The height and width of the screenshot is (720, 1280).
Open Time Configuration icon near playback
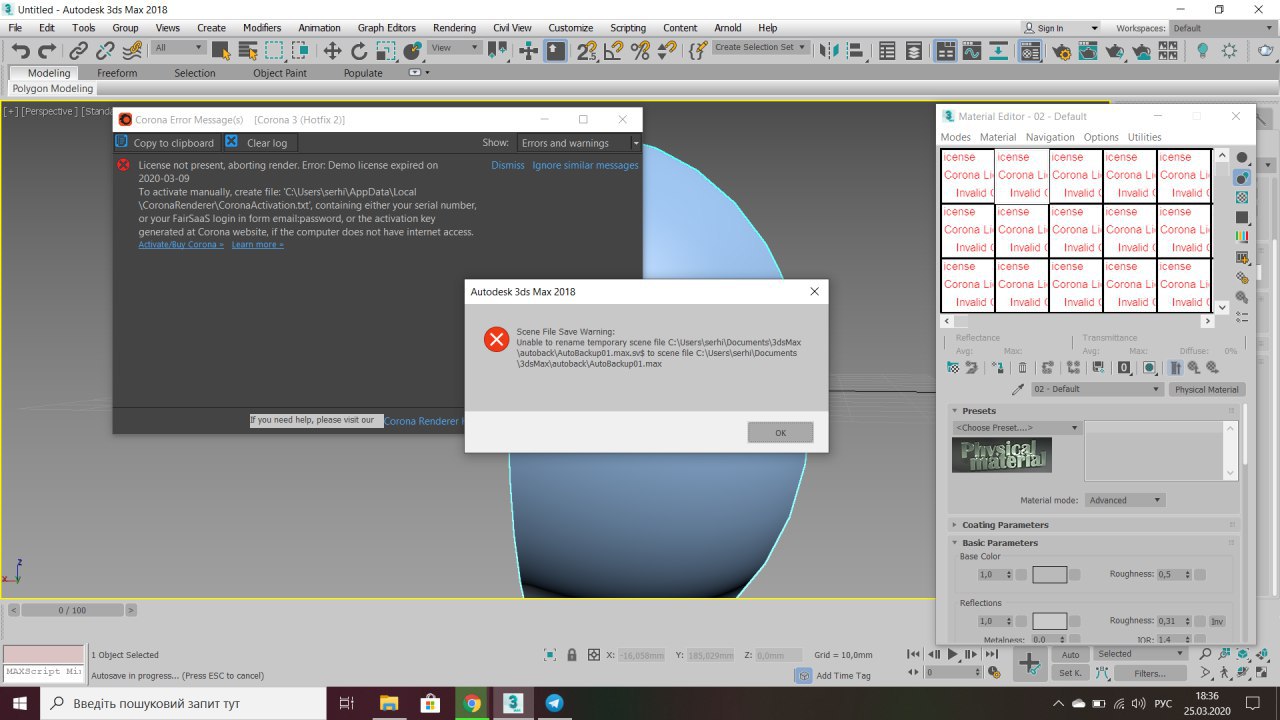coord(994,672)
